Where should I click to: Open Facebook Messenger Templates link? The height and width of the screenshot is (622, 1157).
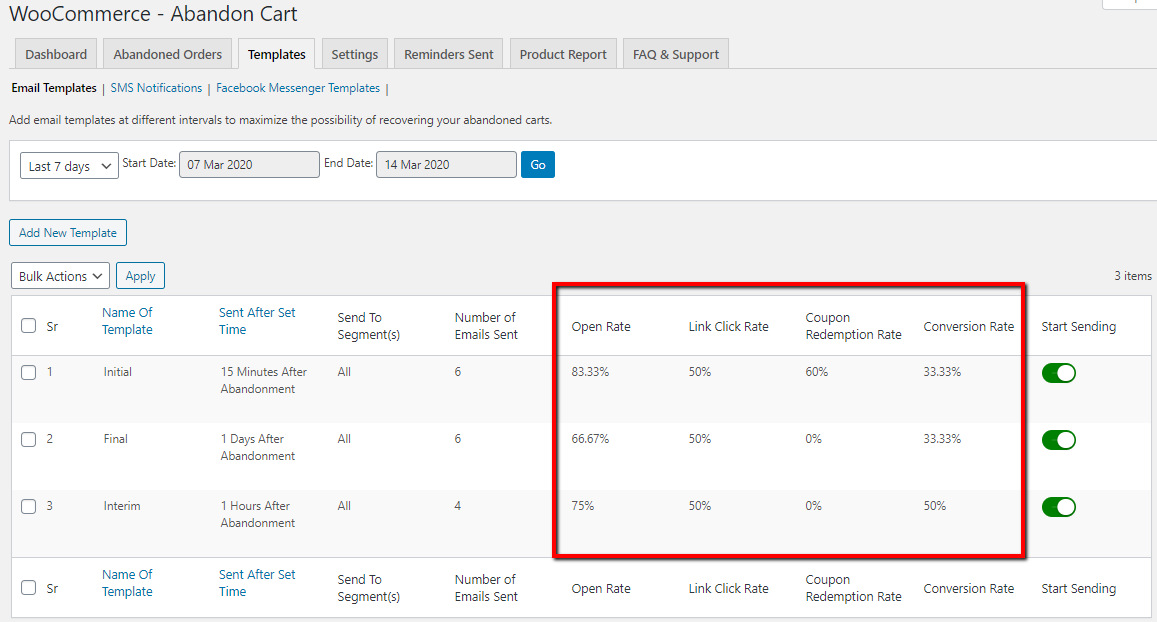pos(298,88)
